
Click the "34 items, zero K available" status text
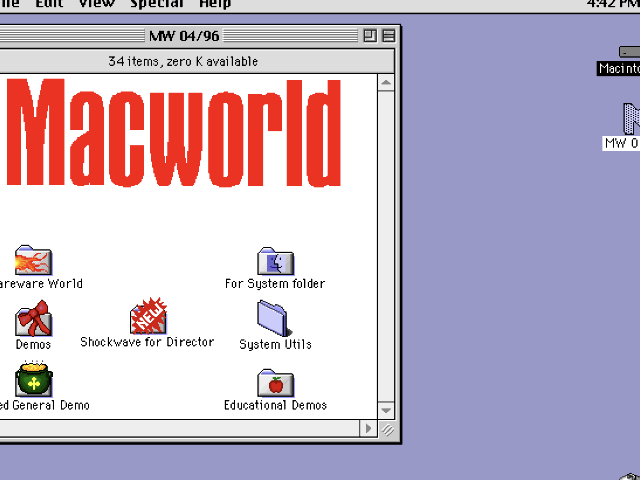coord(183,61)
